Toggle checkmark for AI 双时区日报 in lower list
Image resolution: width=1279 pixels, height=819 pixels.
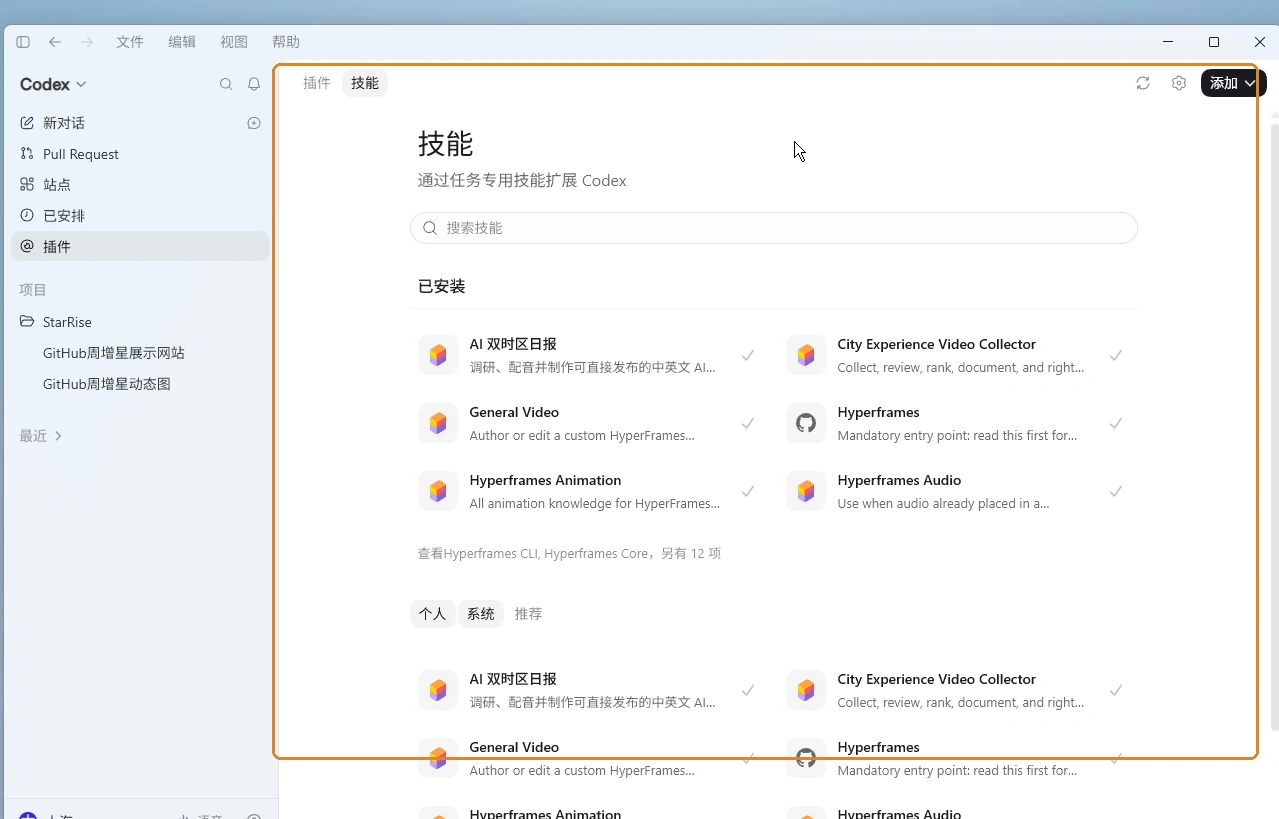coord(748,690)
